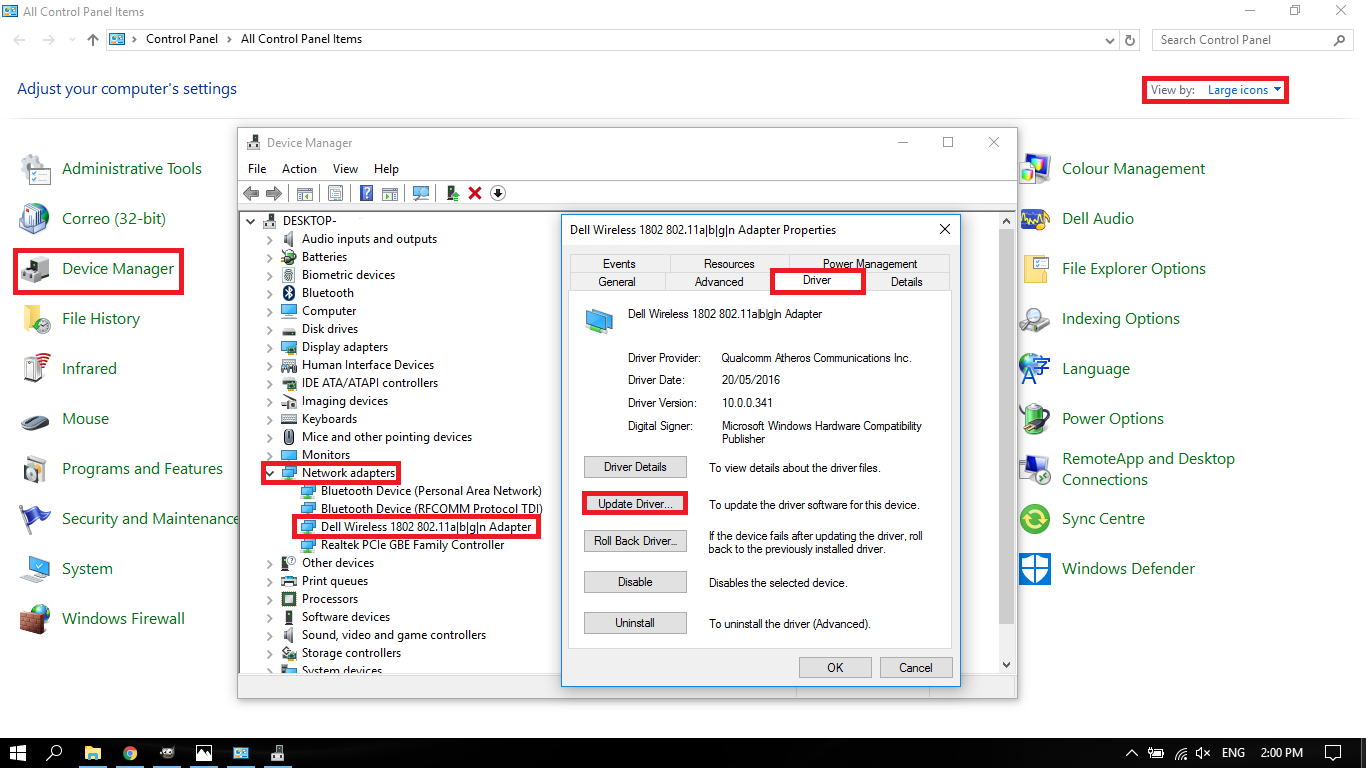The image size is (1366, 768).
Task: Click the Show/Hide Console Tree toolbar icon
Action: point(304,193)
